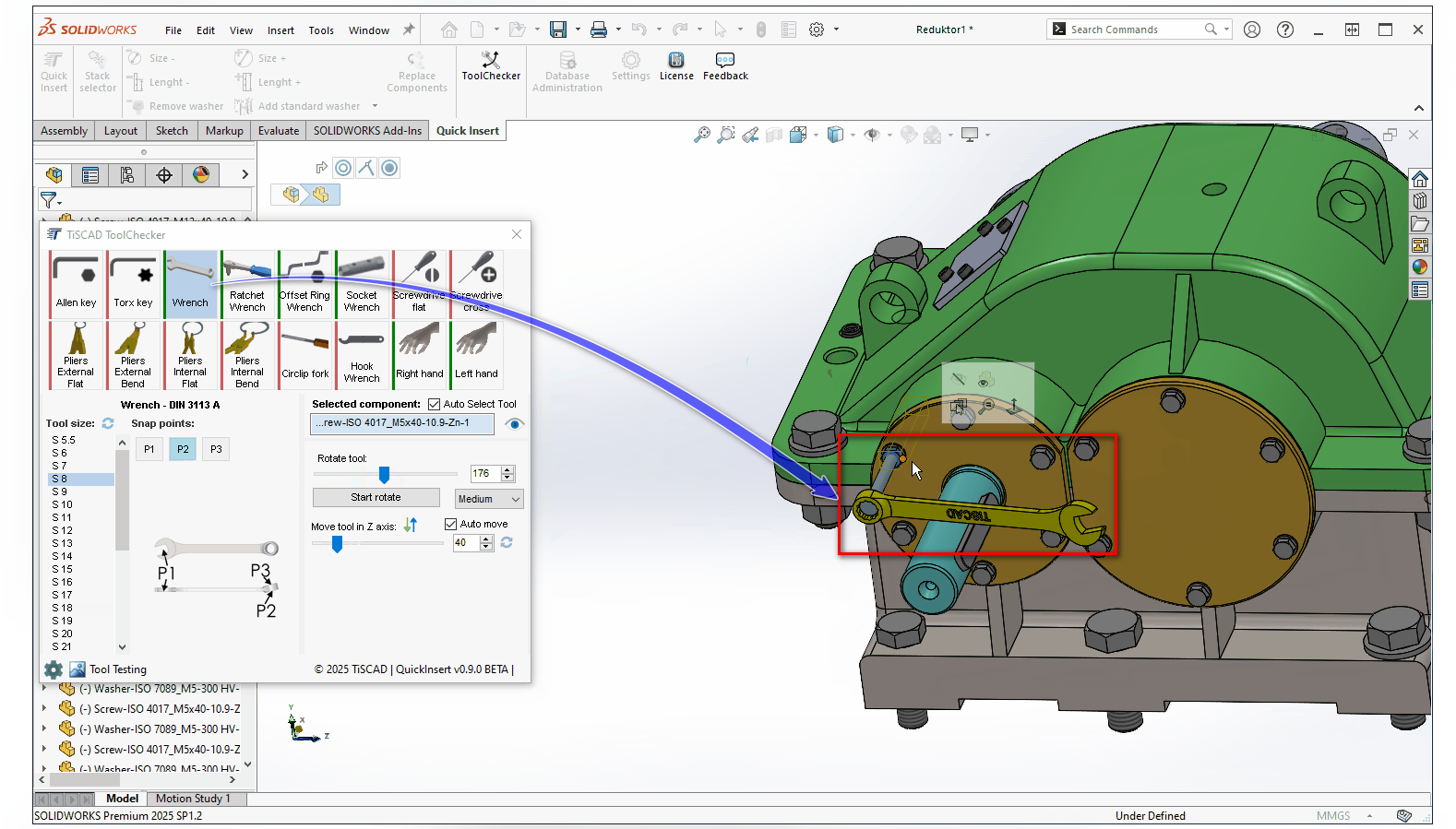Expand the Search Commands dropdown
This screenshot has width=1456, height=829.
pos(1226,30)
